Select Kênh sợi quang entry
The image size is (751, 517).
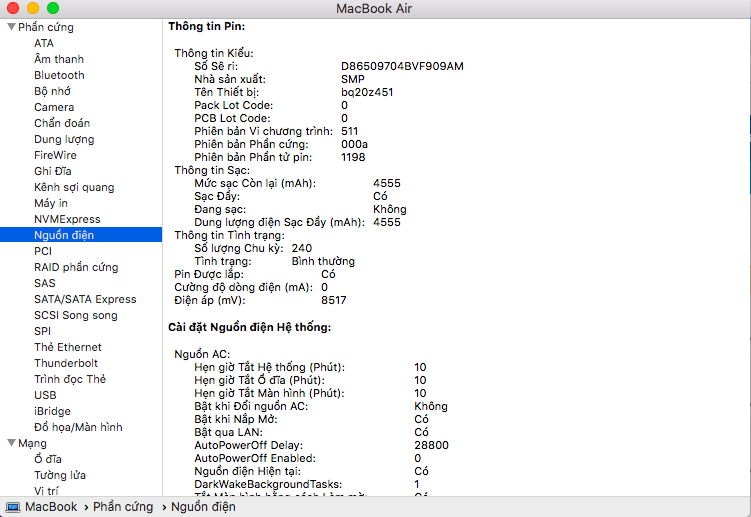74,187
